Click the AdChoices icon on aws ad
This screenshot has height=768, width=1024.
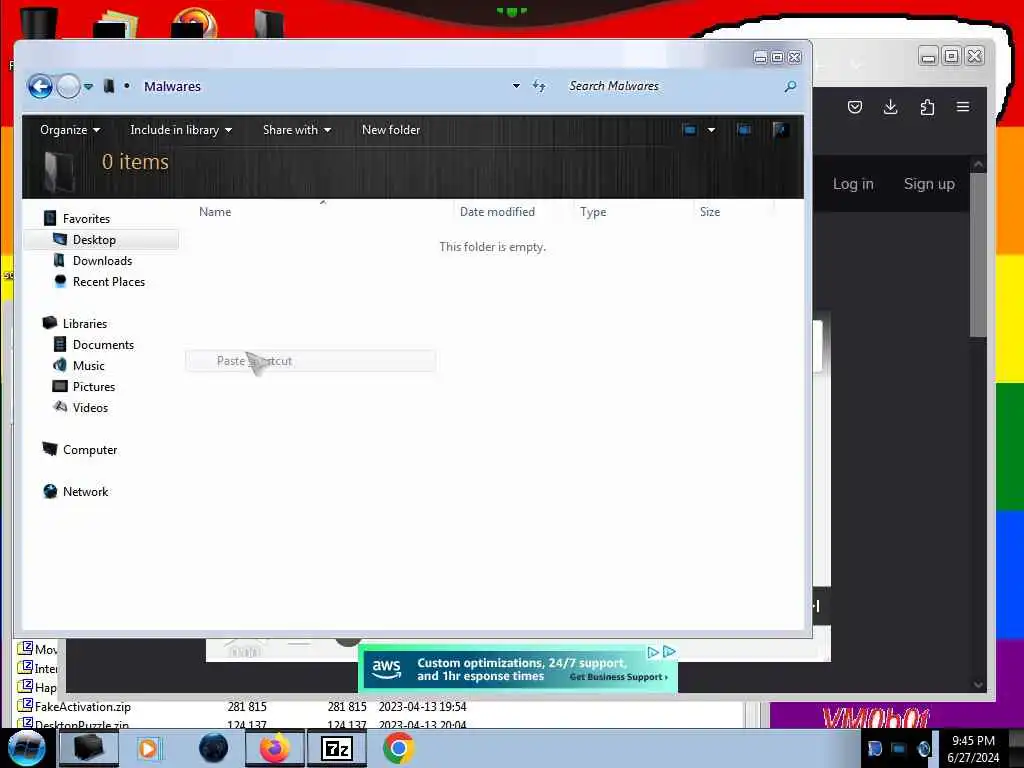pos(668,652)
